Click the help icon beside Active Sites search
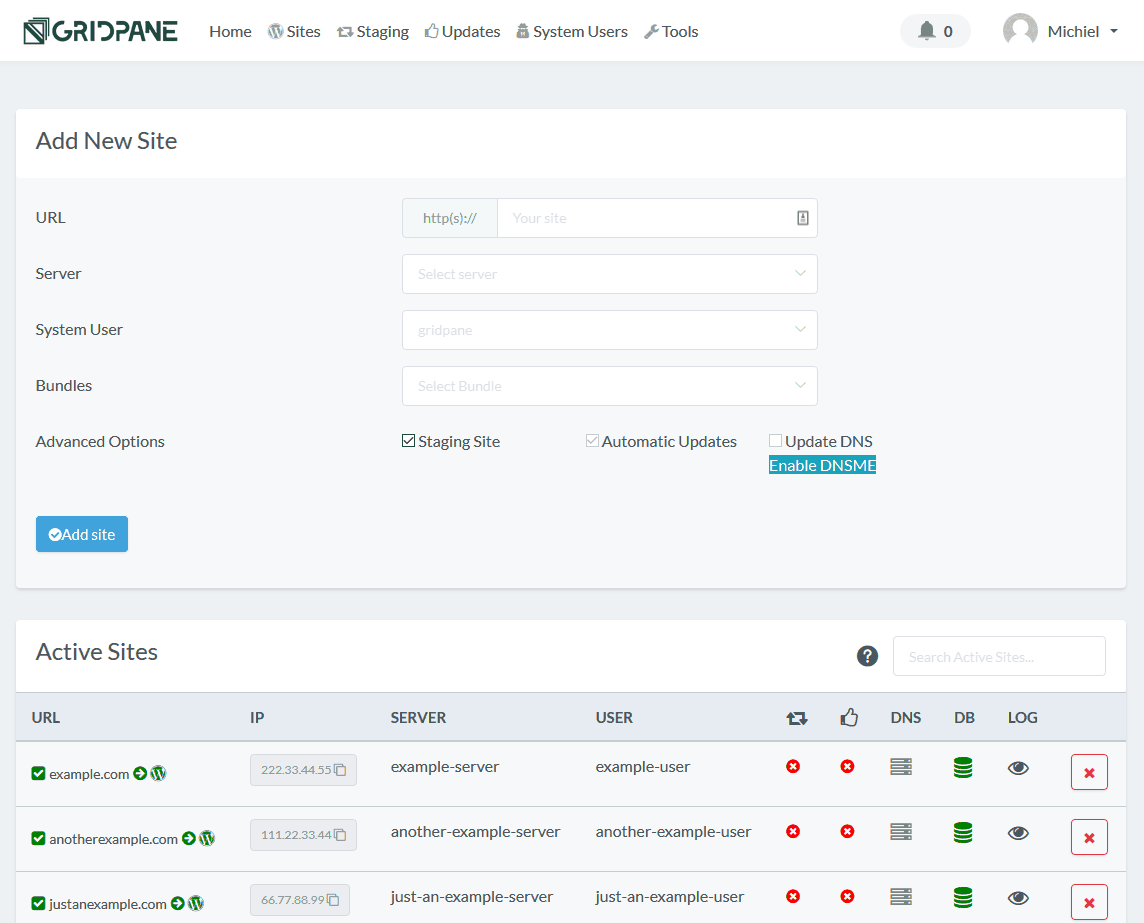 click(x=866, y=656)
